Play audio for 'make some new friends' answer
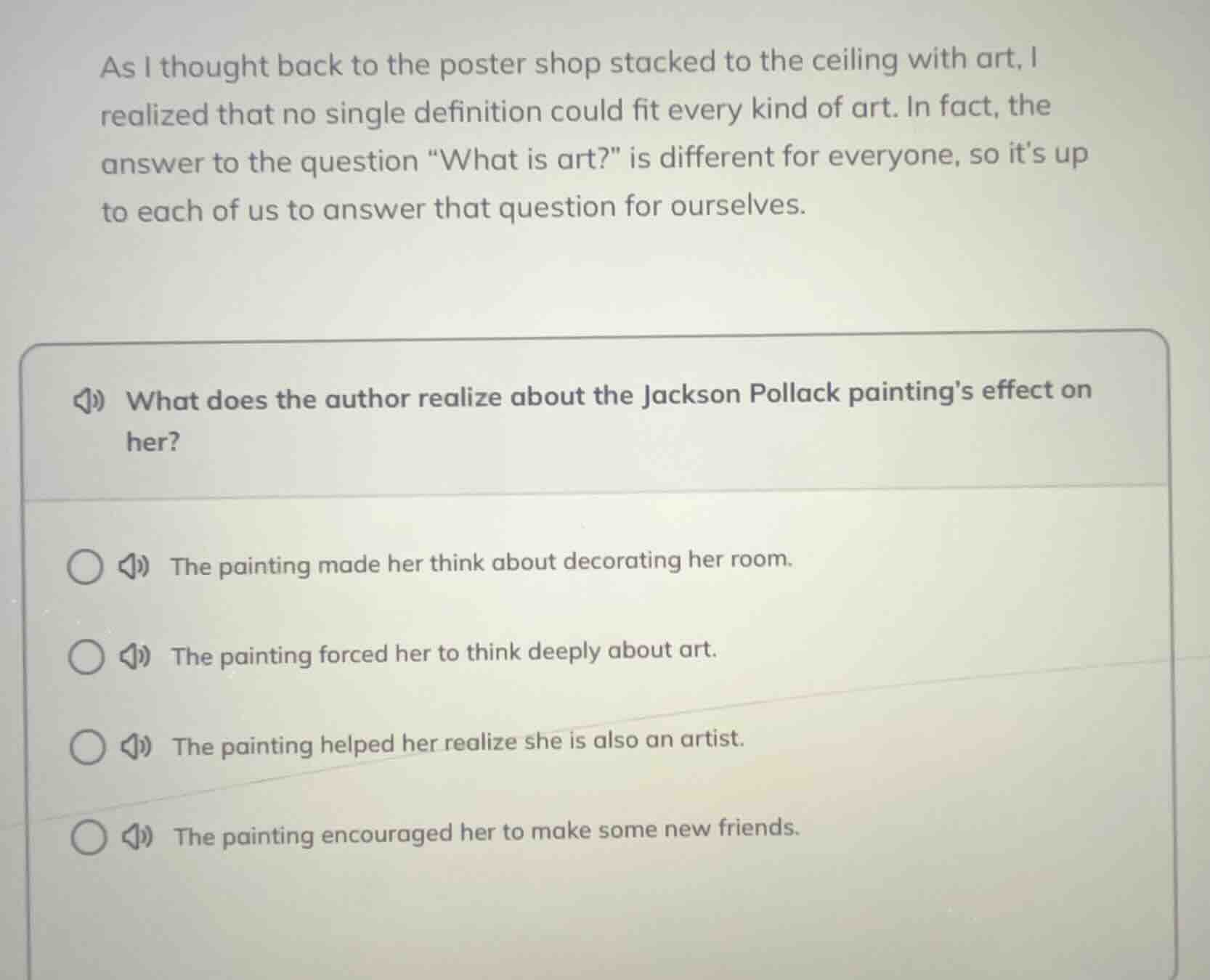This screenshot has height=980, width=1210. tap(137, 837)
